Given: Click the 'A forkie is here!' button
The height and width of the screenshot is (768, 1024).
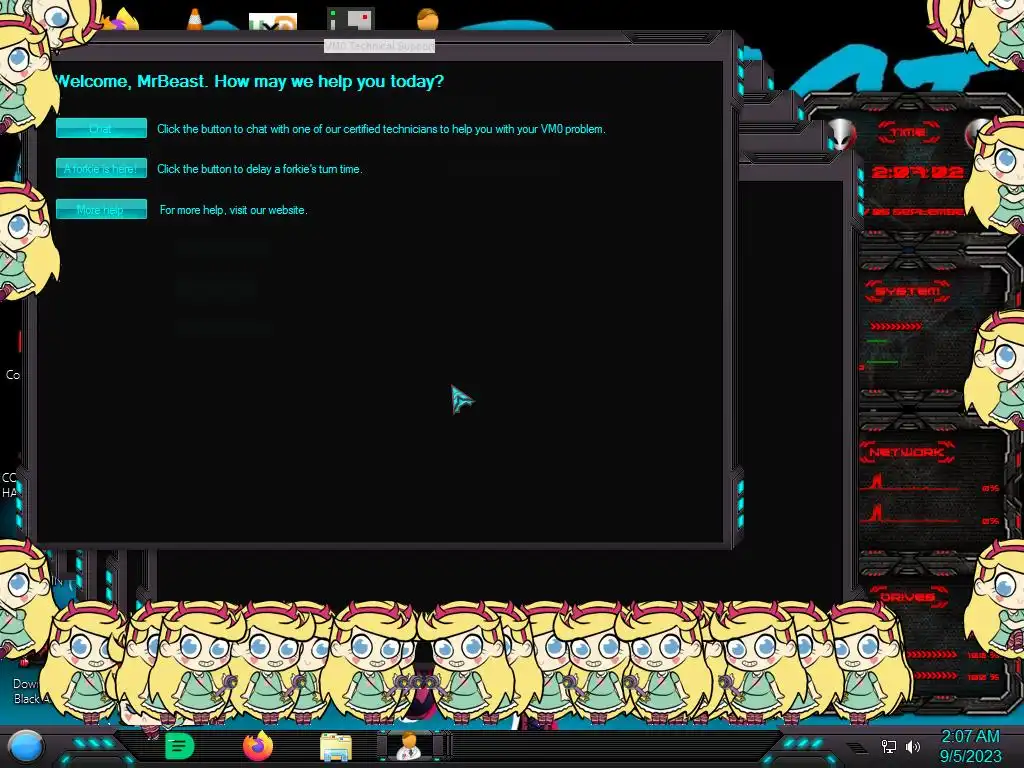Looking at the screenshot, I should (x=101, y=168).
